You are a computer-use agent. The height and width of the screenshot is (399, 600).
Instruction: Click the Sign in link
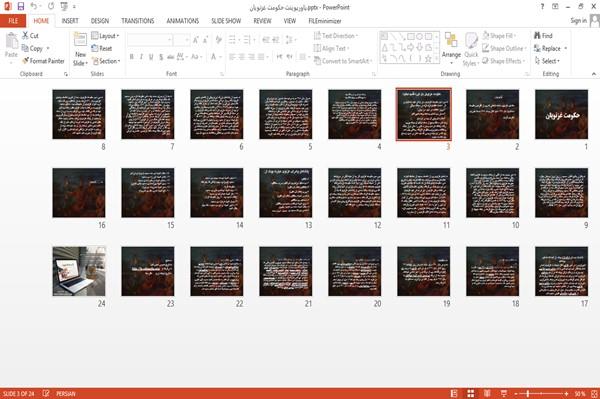pos(578,20)
